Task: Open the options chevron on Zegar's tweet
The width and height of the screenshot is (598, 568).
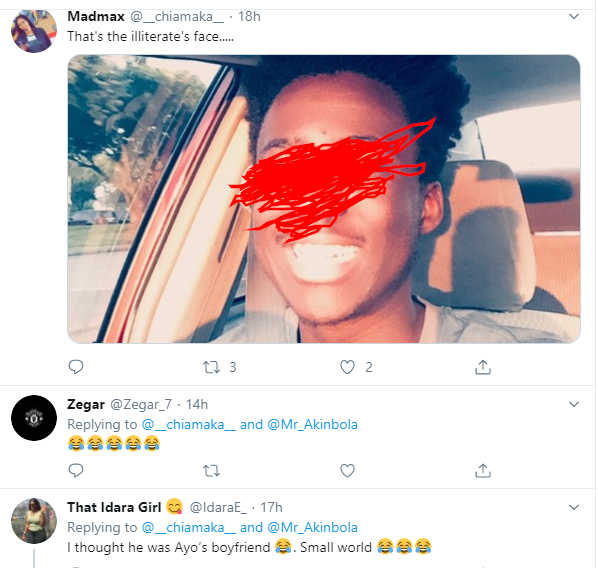Action: (x=574, y=404)
